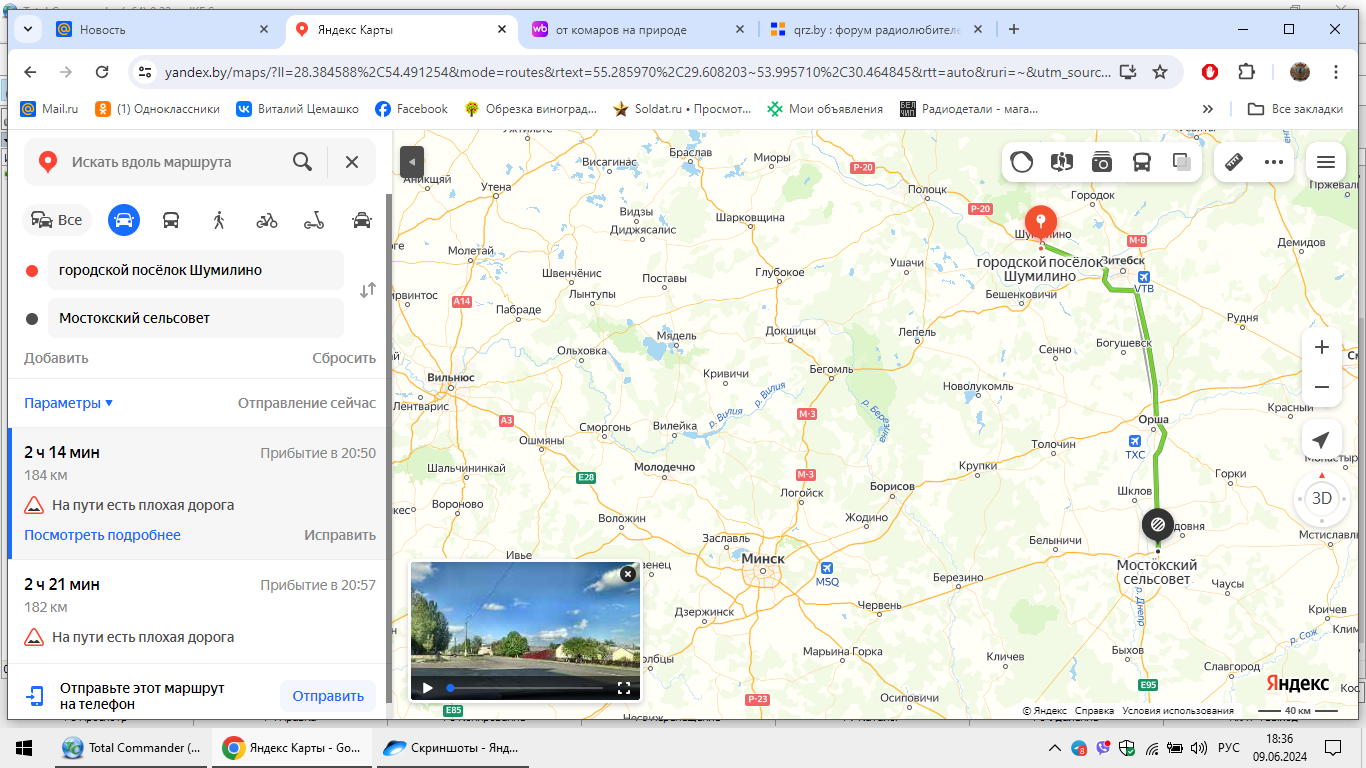Click the video preview progress slider

click(x=523, y=688)
